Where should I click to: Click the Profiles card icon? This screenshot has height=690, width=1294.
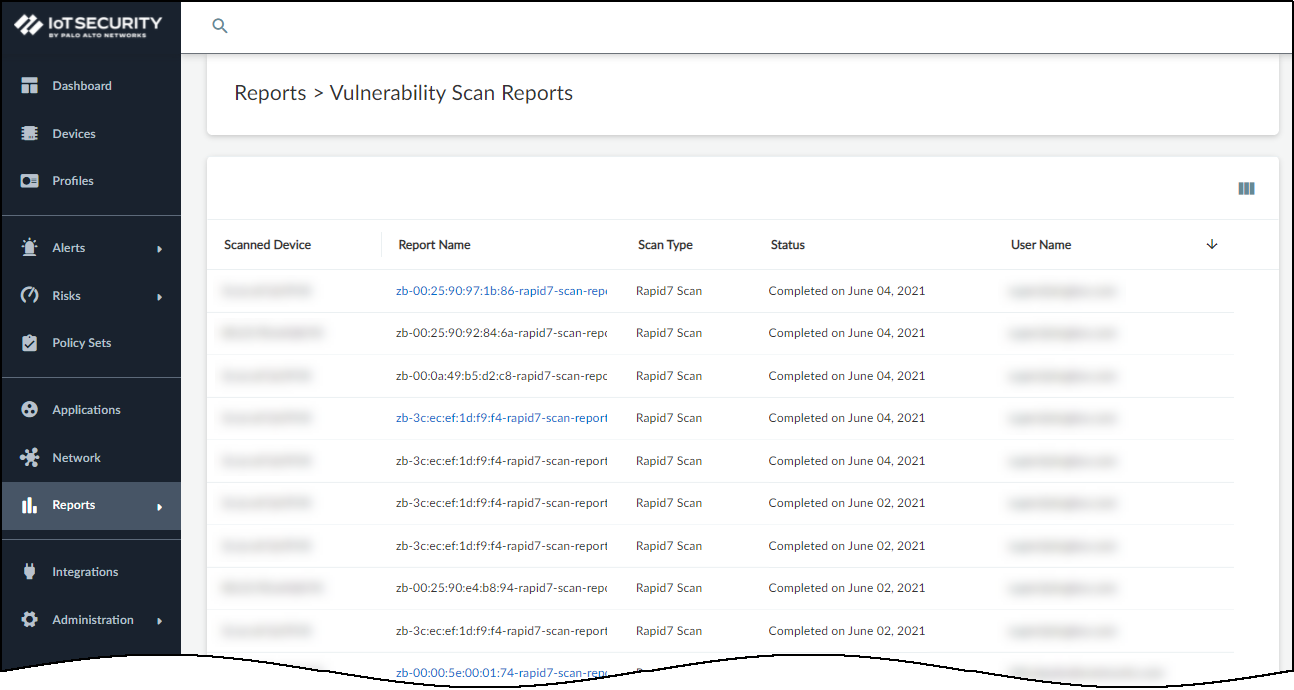click(30, 181)
